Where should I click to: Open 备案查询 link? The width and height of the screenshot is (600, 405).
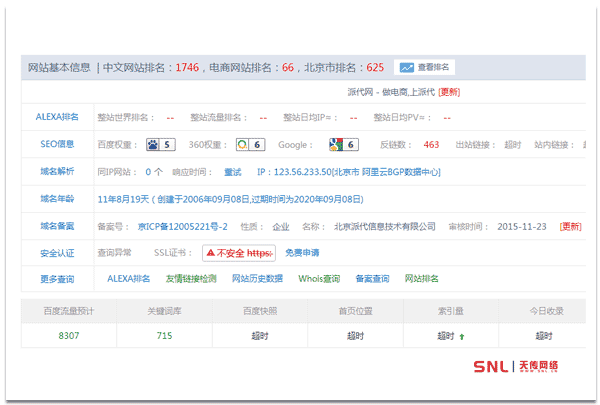pos(372,279)
